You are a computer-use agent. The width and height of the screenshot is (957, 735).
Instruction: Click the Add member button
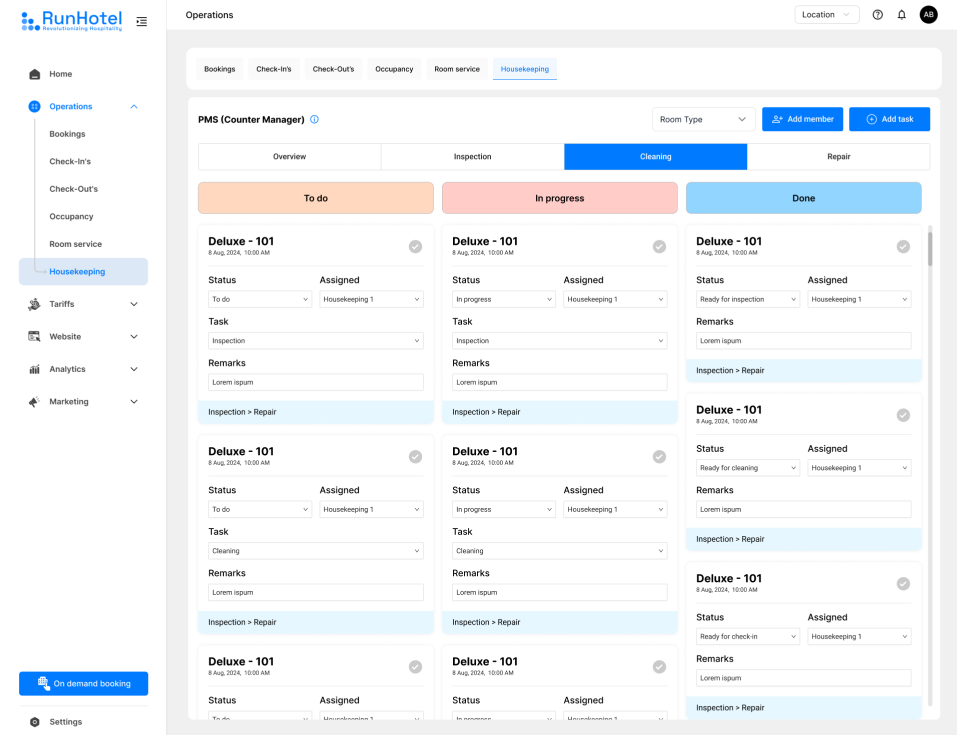click(803, 119)
